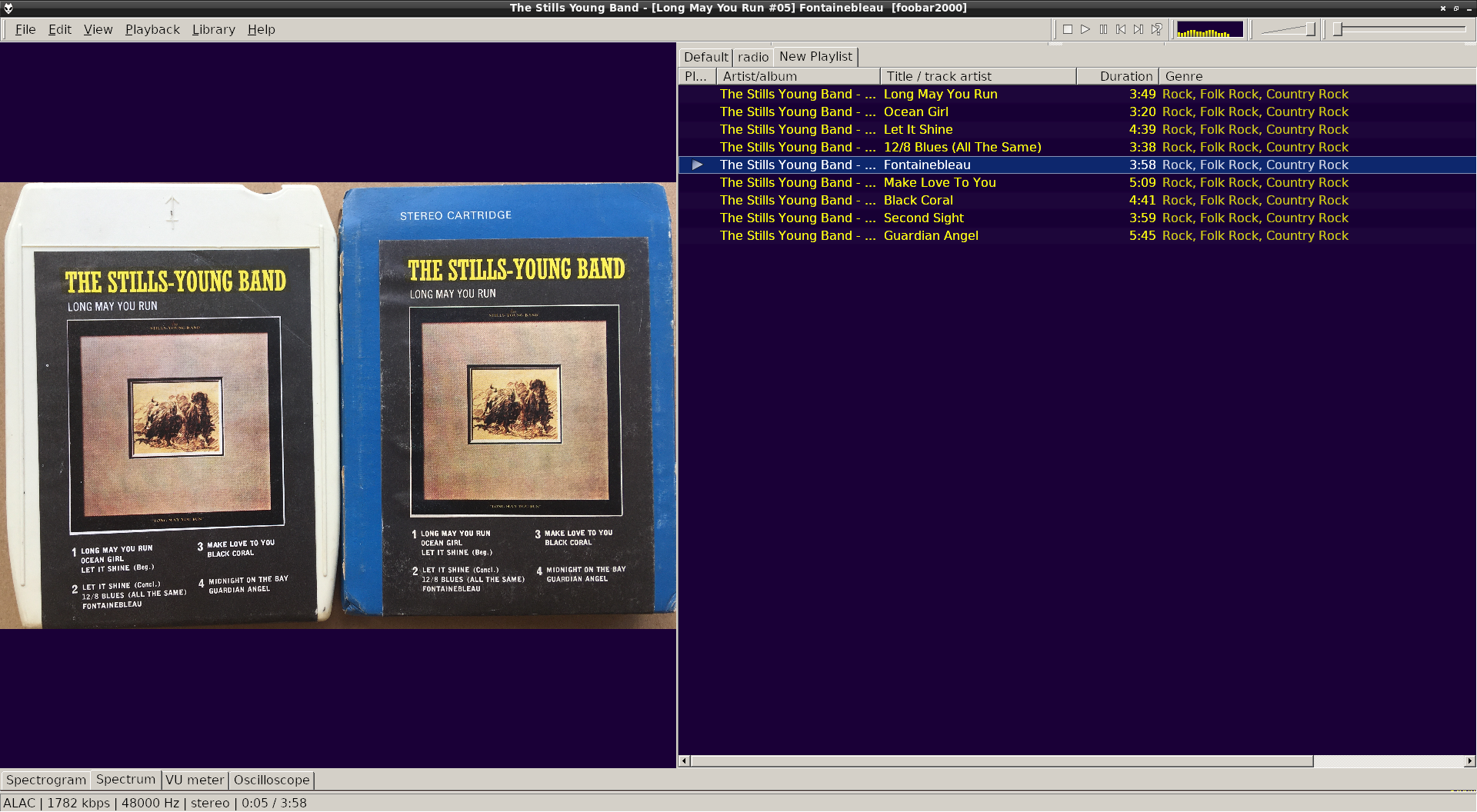
Task: Select the track Black Coral
Action: tap(1077, 200)
